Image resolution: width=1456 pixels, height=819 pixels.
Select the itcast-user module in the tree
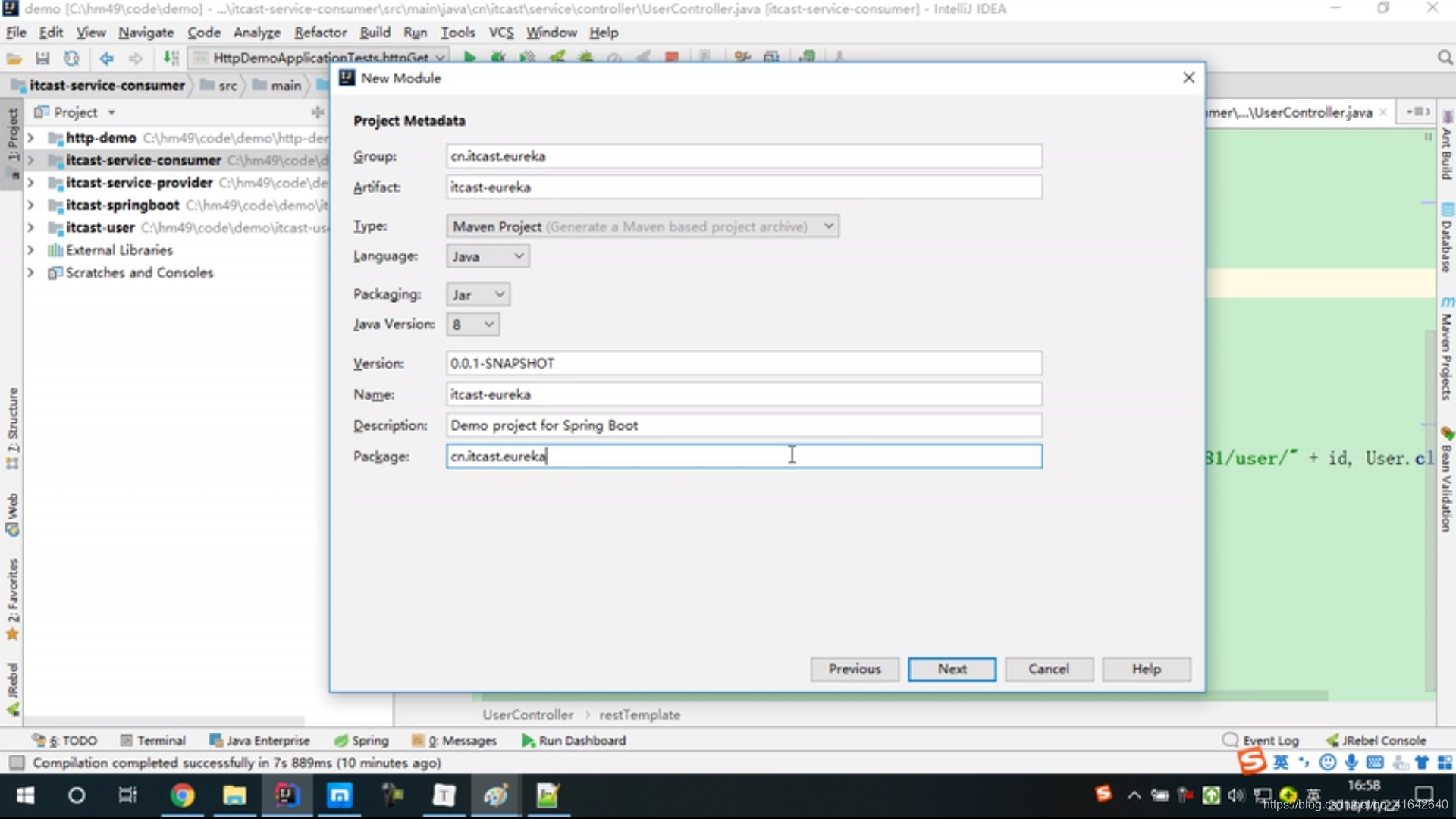(x=100, y=227)
